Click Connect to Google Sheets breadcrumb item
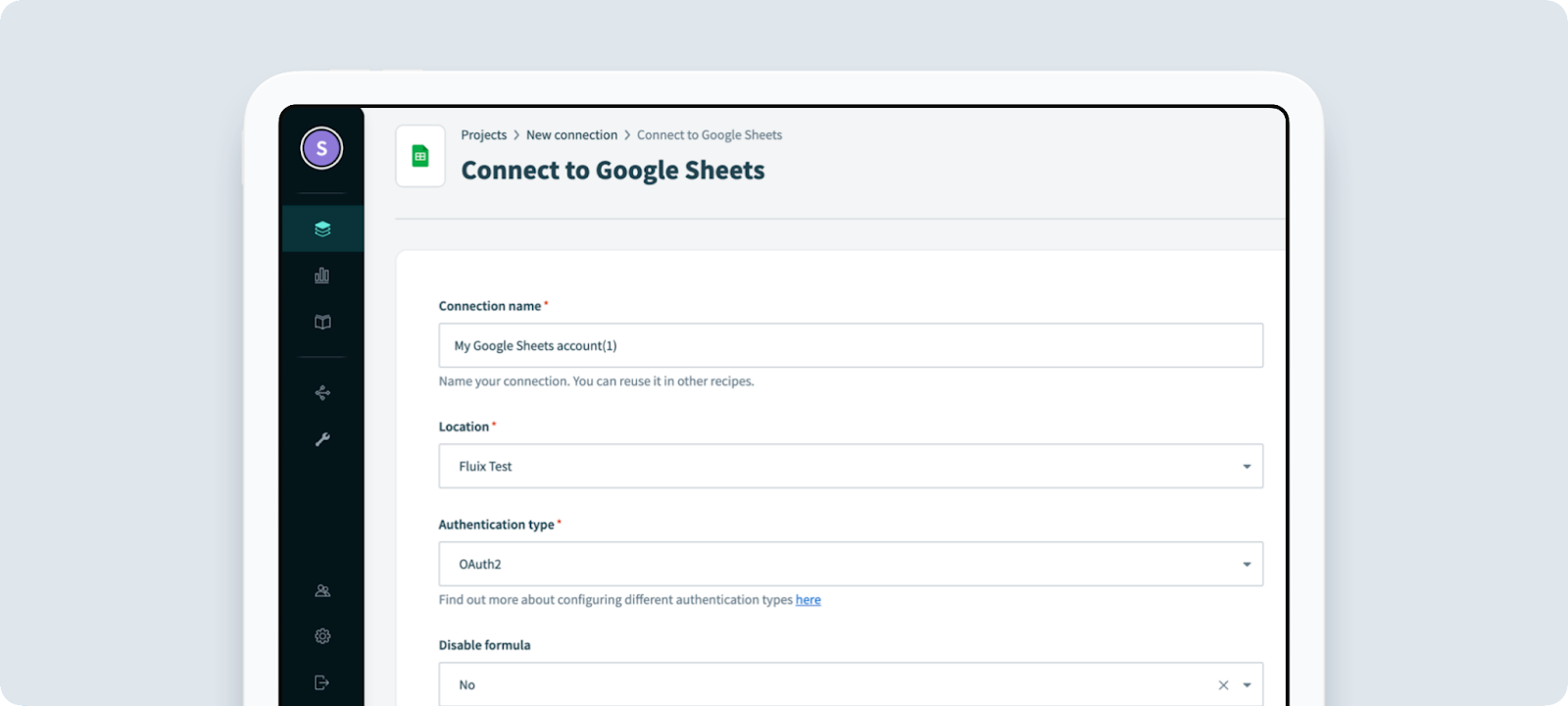This screenshot has height=706, width=1568. [x=710, y=135]
